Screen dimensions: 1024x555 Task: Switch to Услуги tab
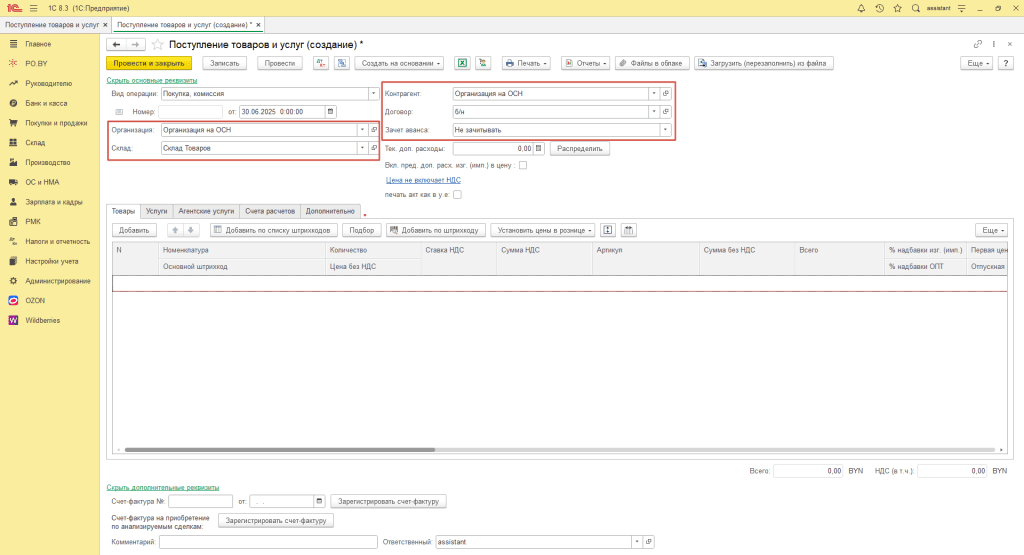(157, 212)
